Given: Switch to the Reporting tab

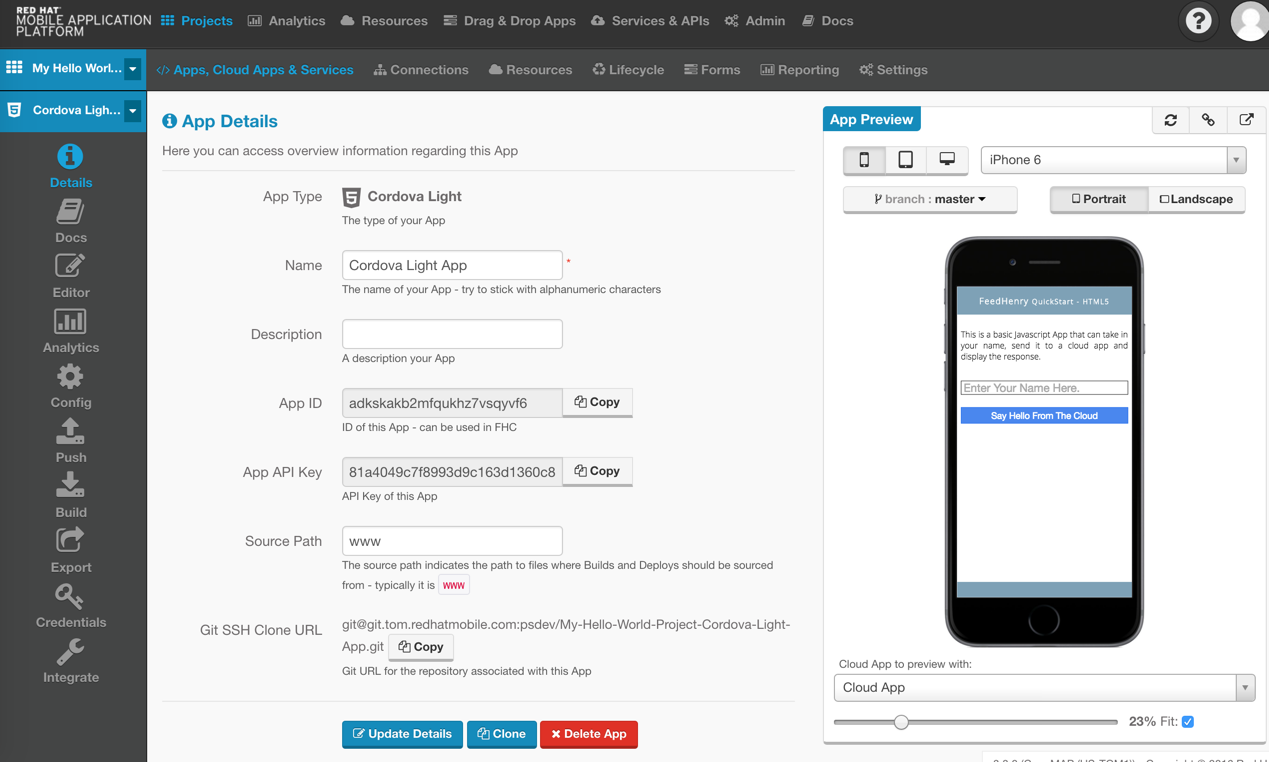Looking at the screenshot, I should (x=800, y=70).
